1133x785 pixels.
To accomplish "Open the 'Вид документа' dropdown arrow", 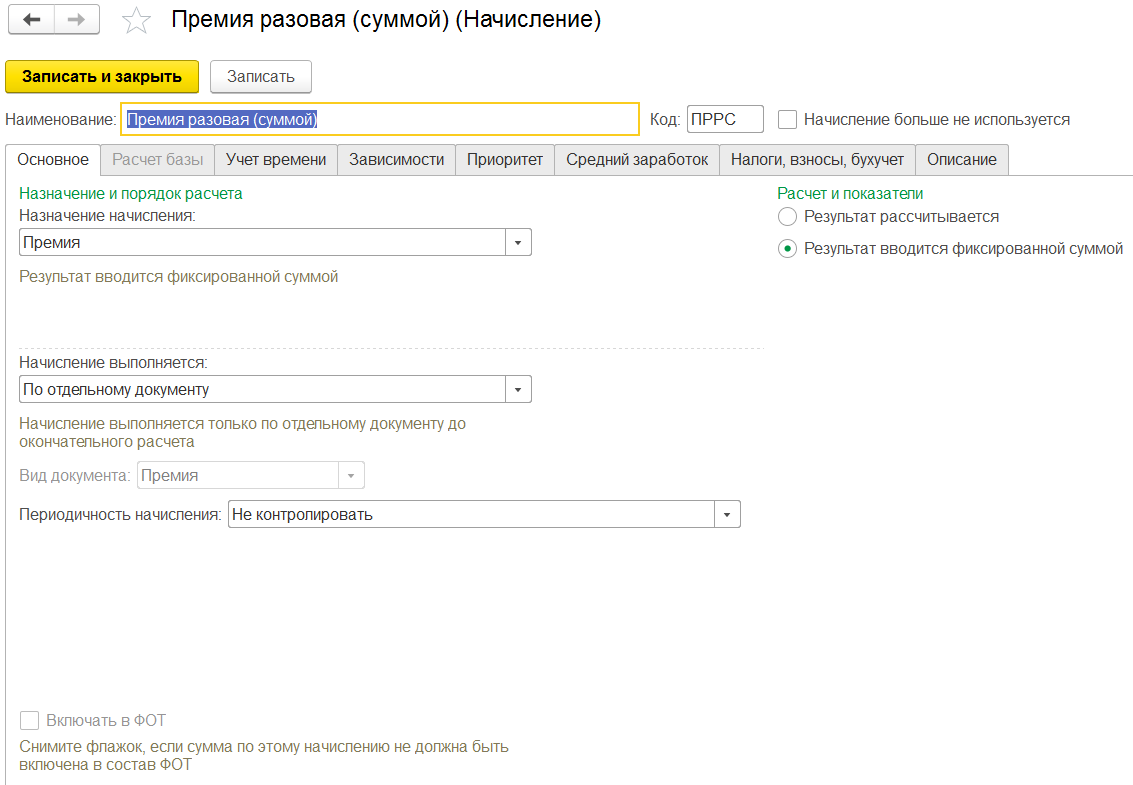I will 351,475.
